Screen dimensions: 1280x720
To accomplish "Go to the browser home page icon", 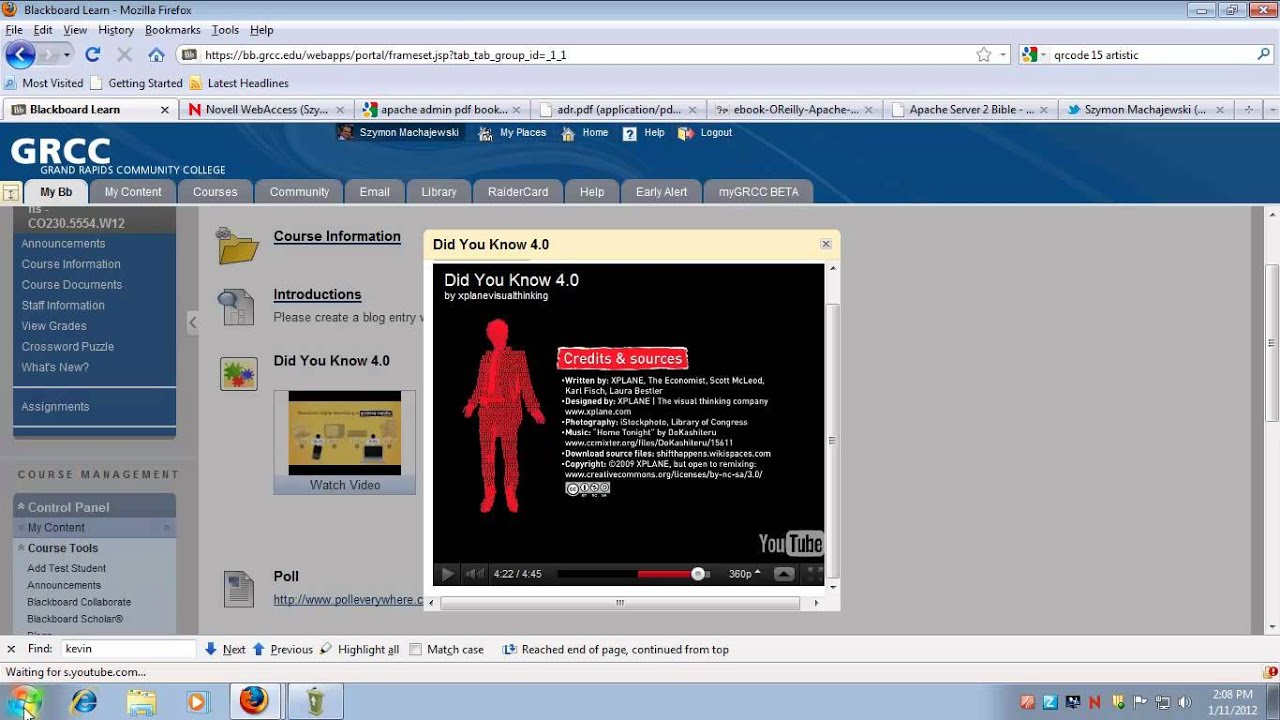I will click(x=156, y=55).
